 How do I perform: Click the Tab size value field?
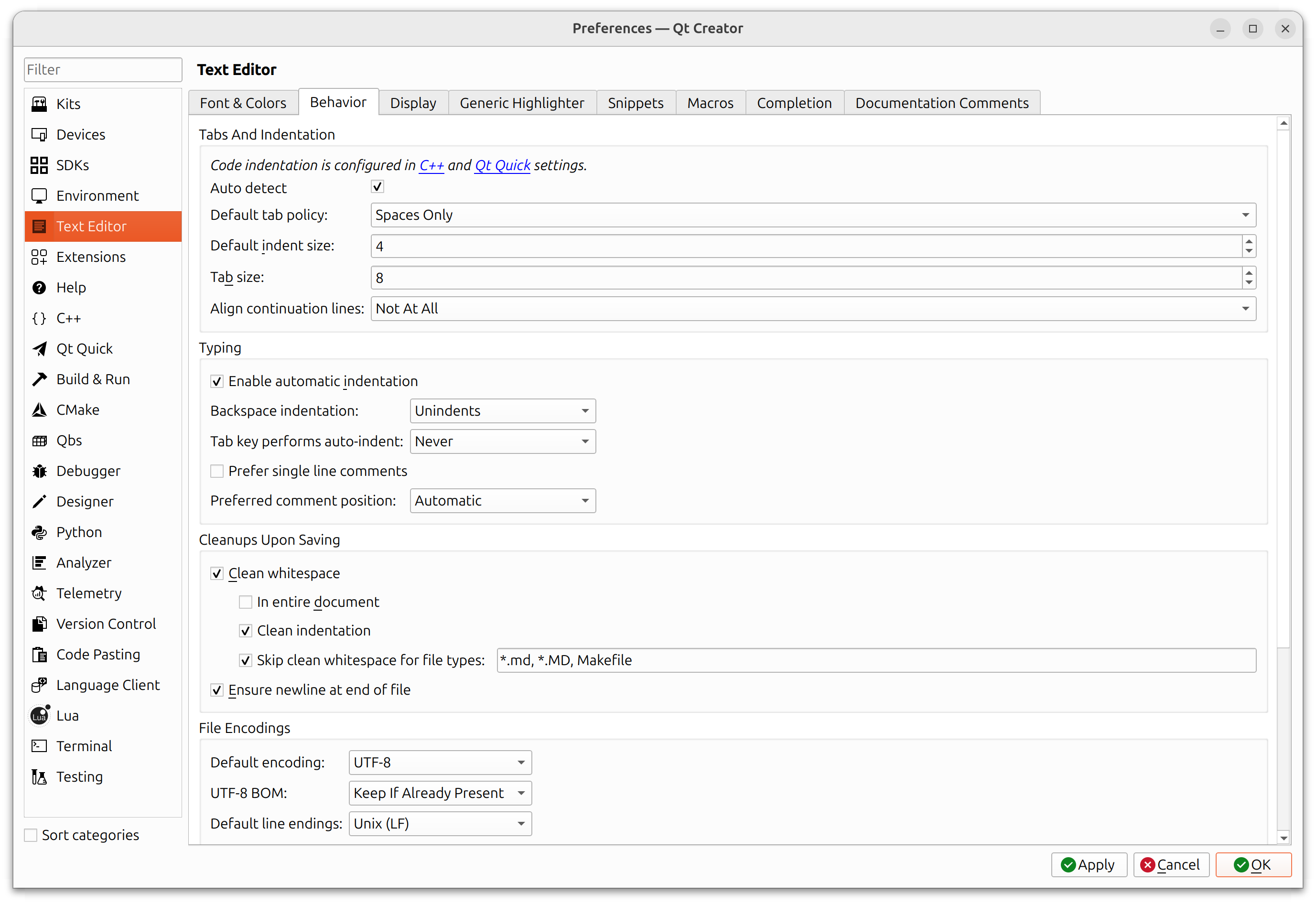pos(807,278)
